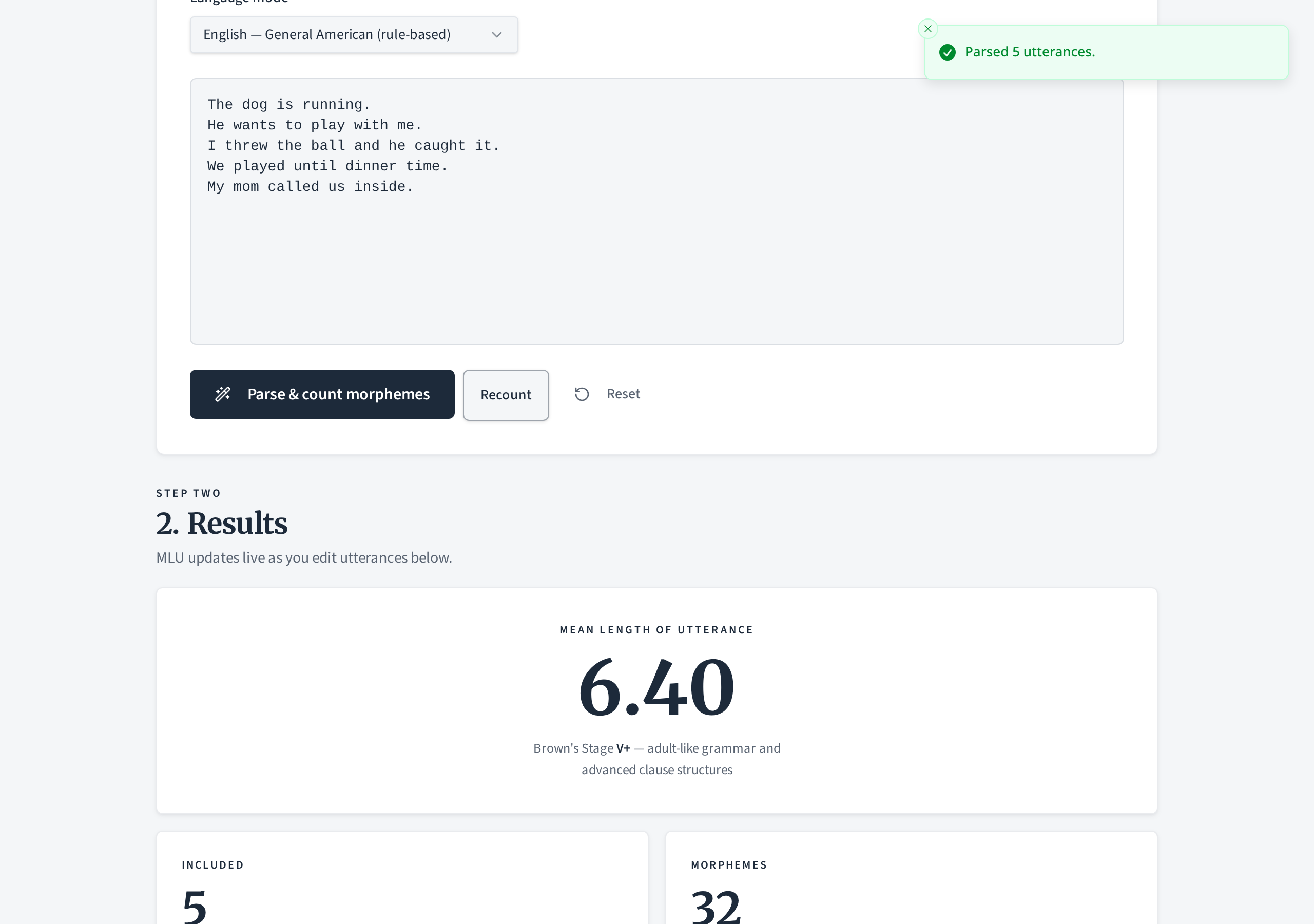Click 'MLU updates live' subtitle text
This screenshot has width=1314, height=924.
coord(304,557)
